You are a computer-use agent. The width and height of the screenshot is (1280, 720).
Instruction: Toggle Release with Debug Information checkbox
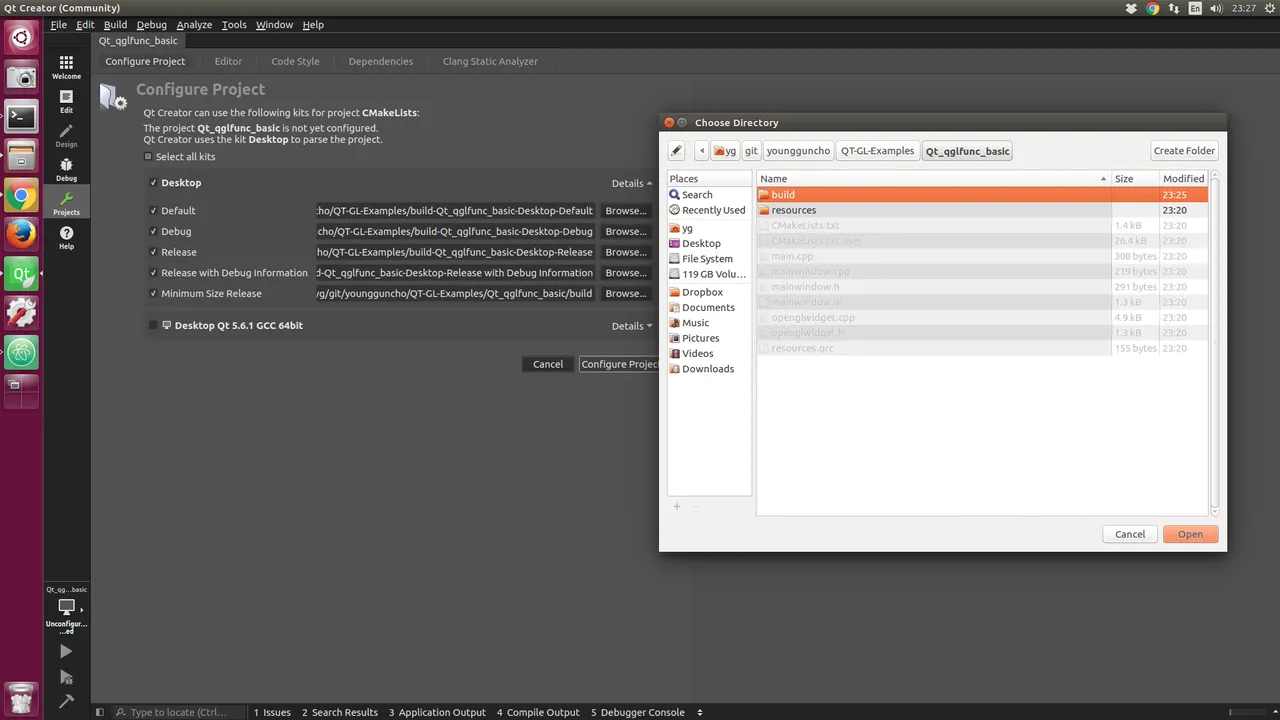pyautogui.click(x=153, y=273)
